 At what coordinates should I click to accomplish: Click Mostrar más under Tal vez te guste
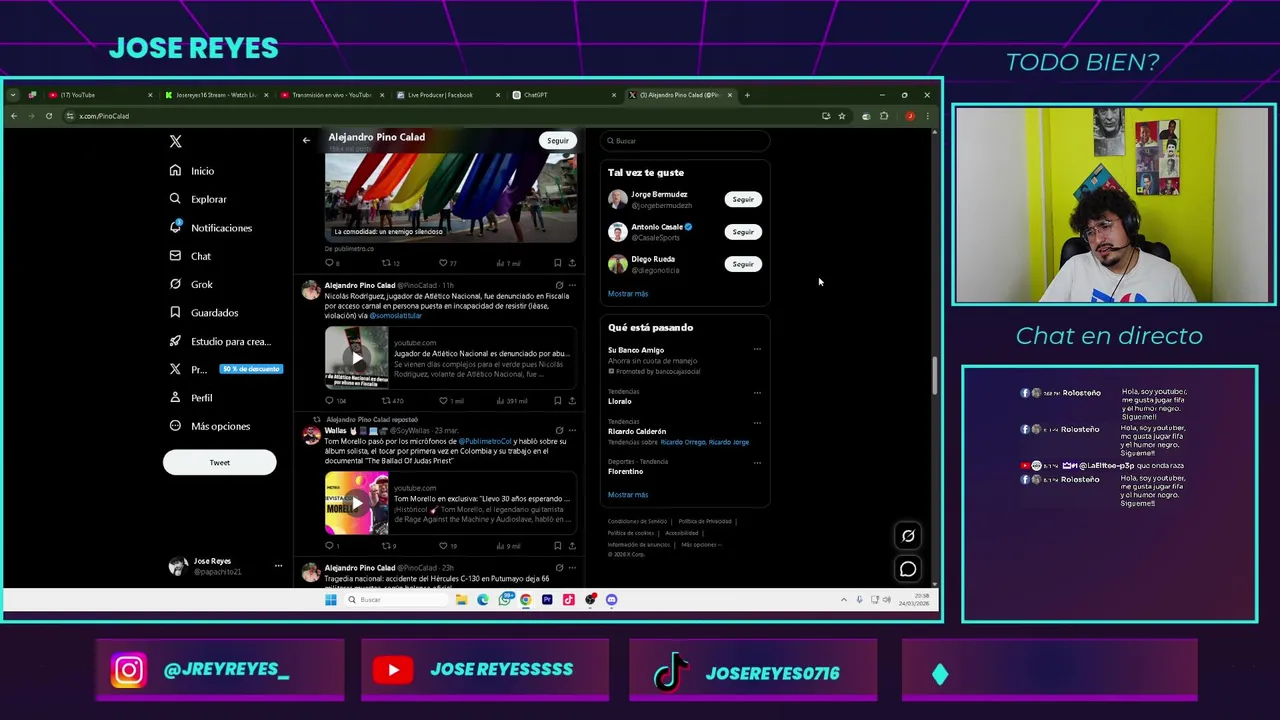(628, 294)
